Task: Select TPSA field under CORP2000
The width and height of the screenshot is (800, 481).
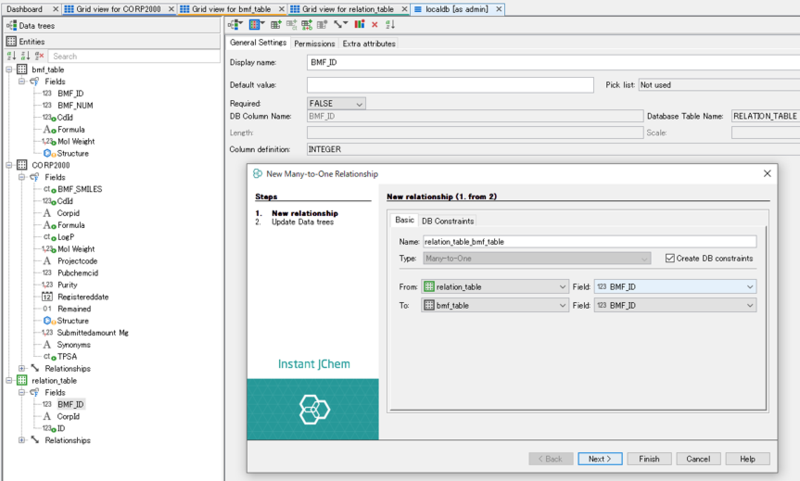Action: coord(67,357)
